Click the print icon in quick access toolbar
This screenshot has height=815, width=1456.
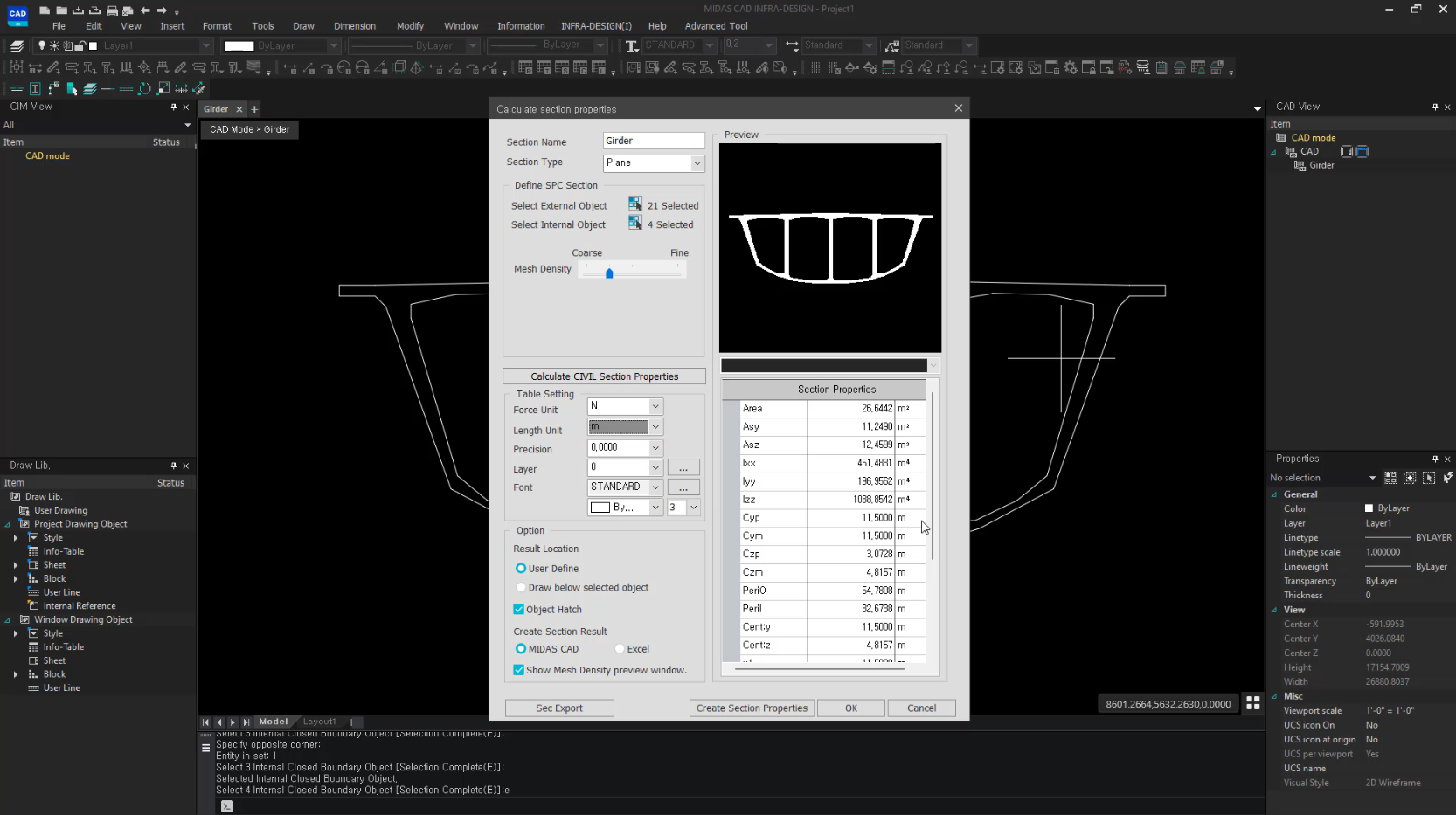112,10
